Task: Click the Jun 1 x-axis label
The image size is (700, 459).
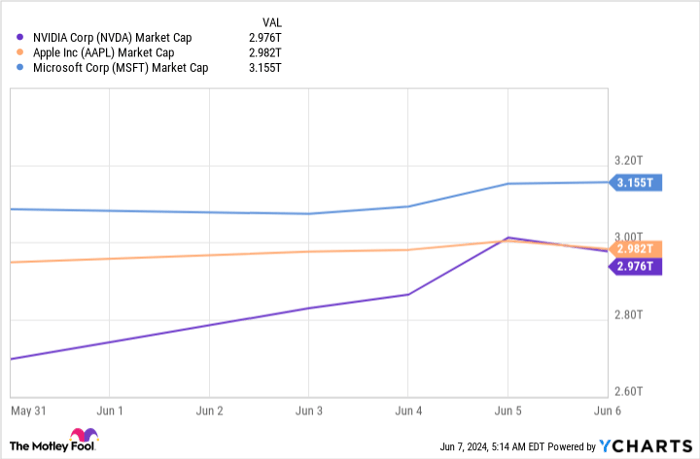Action: (110, 411)
